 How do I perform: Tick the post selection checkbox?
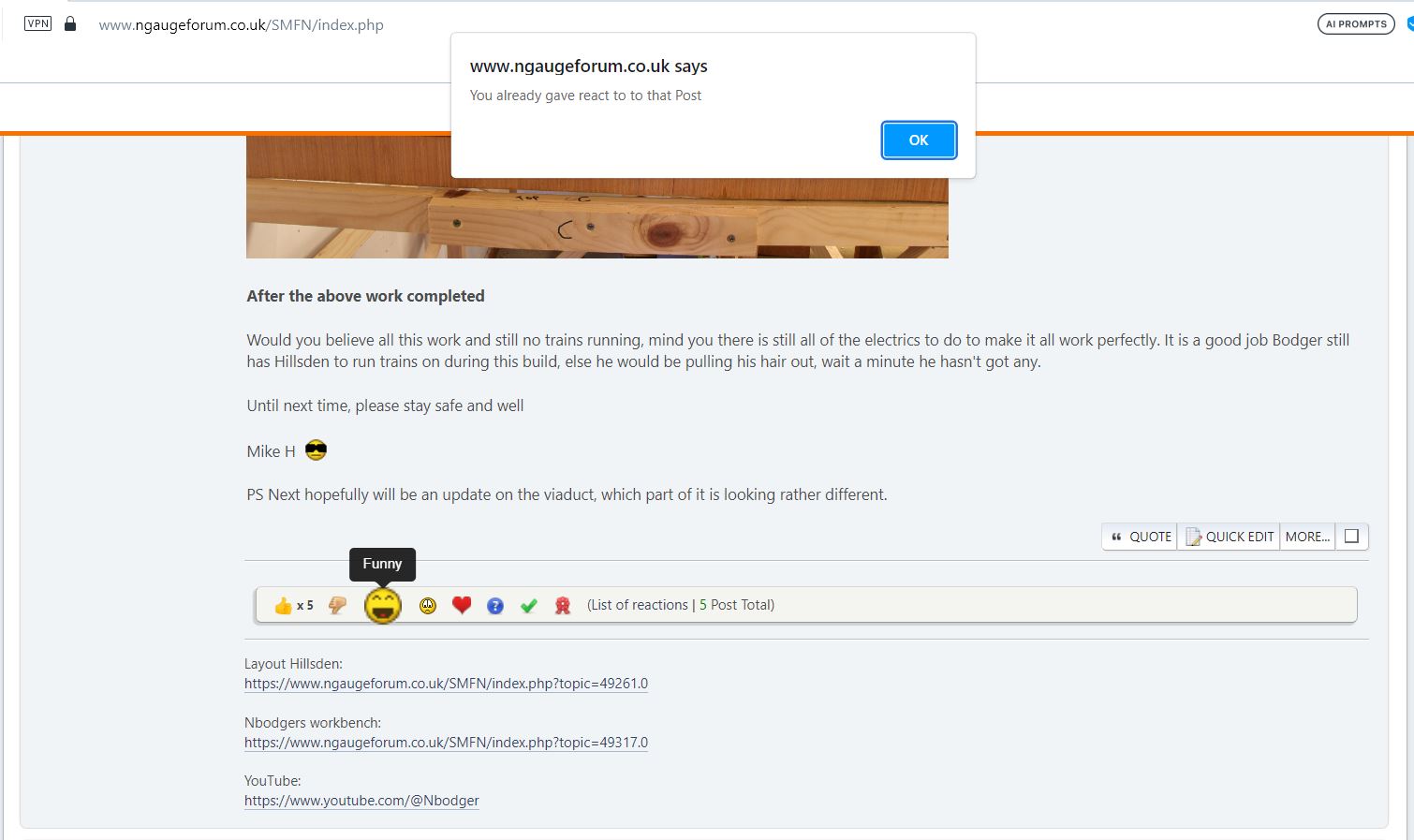pos(1351,537)
